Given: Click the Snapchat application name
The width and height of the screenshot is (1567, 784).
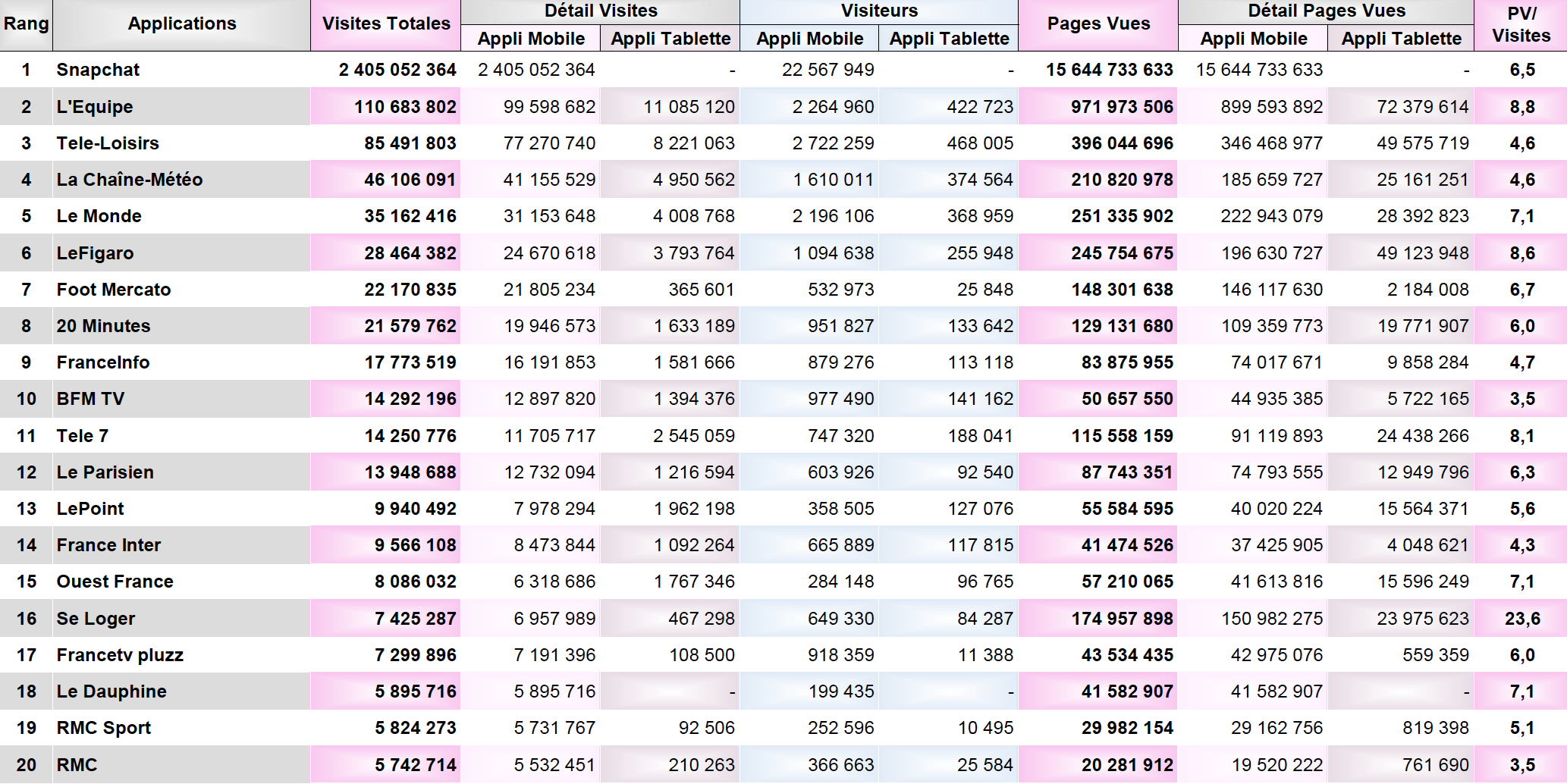Looking at the screenshot, I should [98, 71].
